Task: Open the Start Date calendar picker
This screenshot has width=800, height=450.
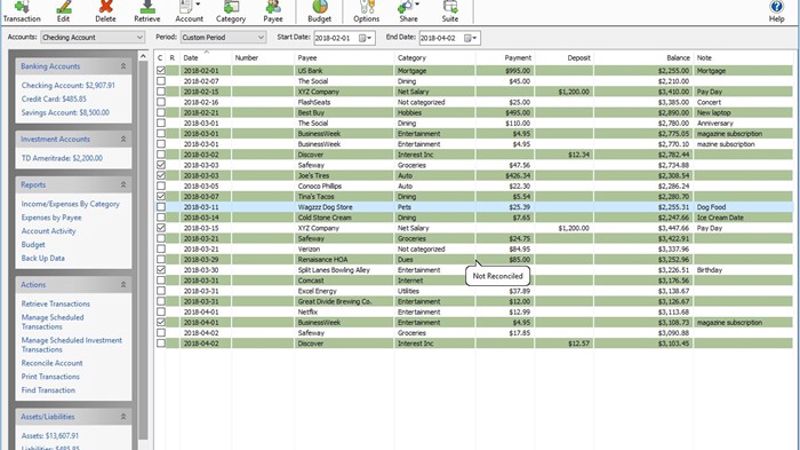Action: (365, 38)
